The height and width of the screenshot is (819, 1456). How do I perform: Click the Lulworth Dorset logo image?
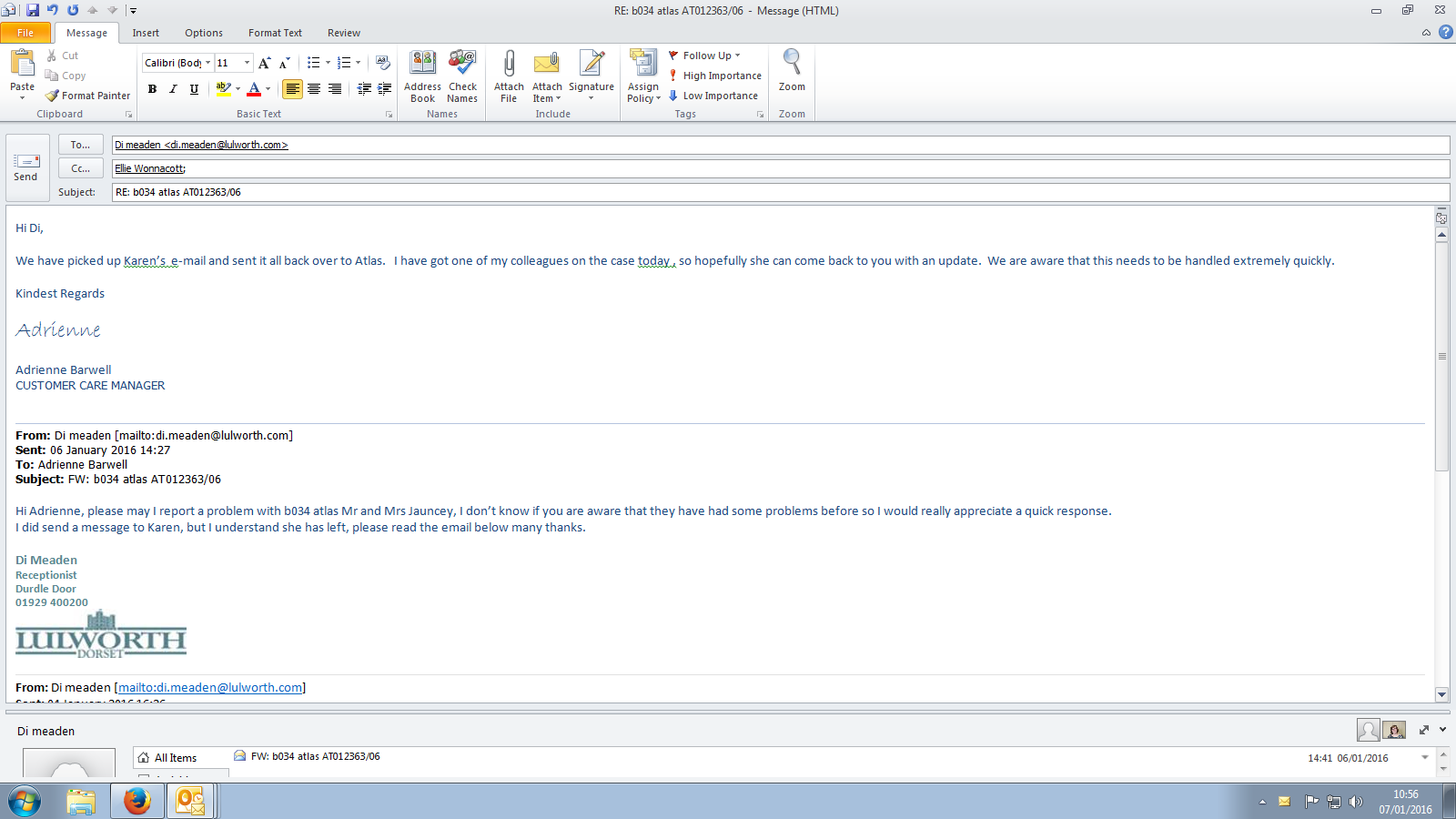tap(101, 634)
